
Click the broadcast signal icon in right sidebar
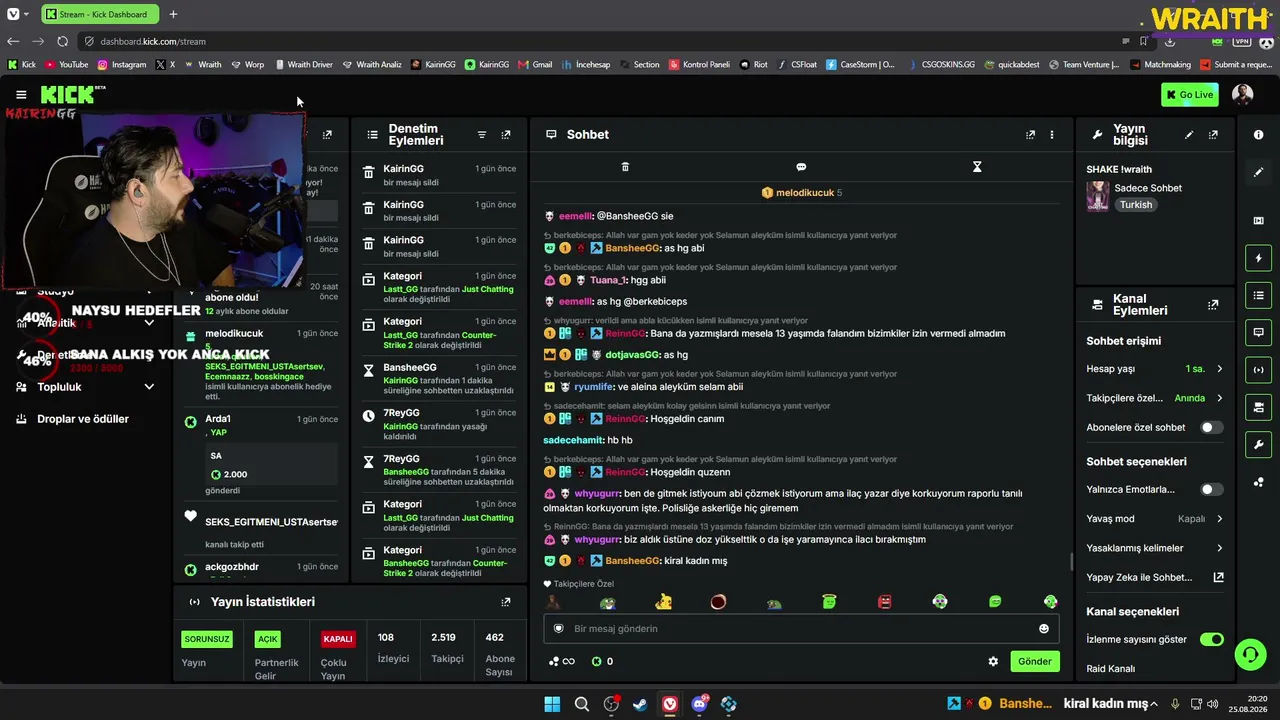coord(1258,370)
